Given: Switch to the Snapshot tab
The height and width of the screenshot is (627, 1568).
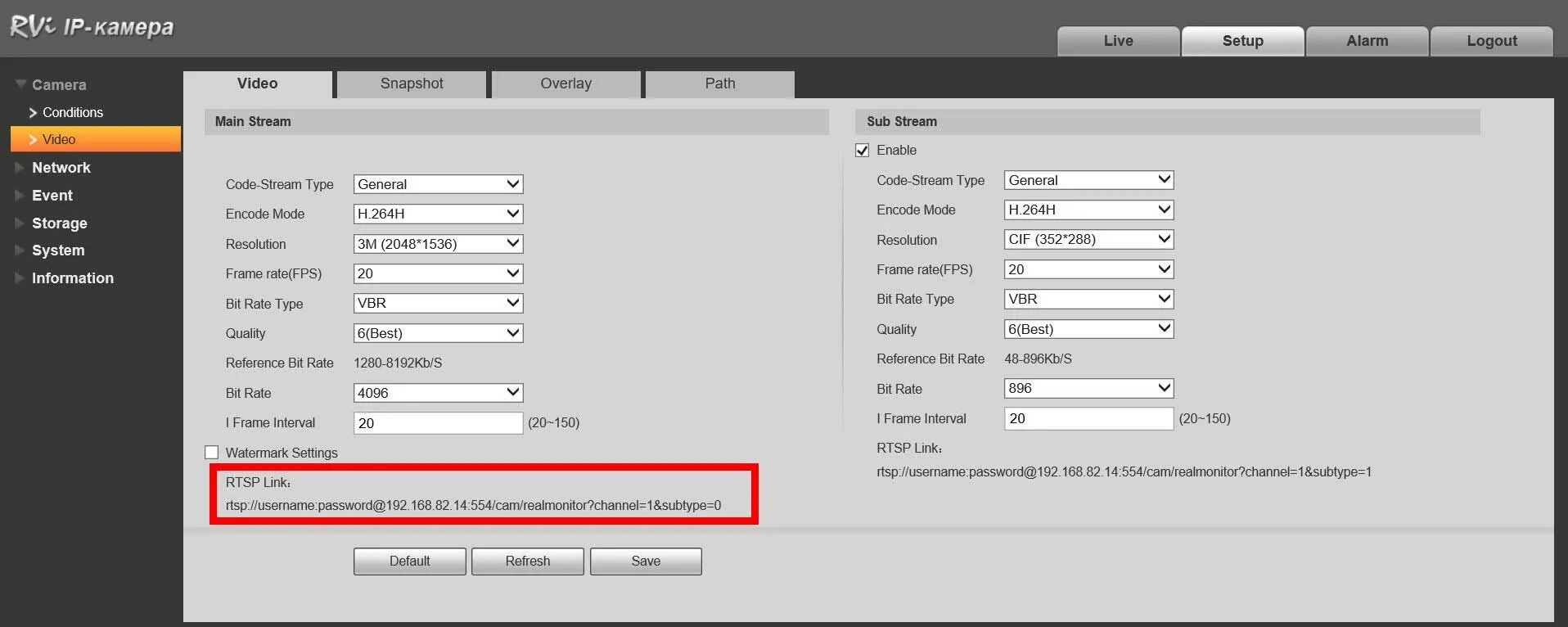Looking at the screenshot, I should coord(412,83).
